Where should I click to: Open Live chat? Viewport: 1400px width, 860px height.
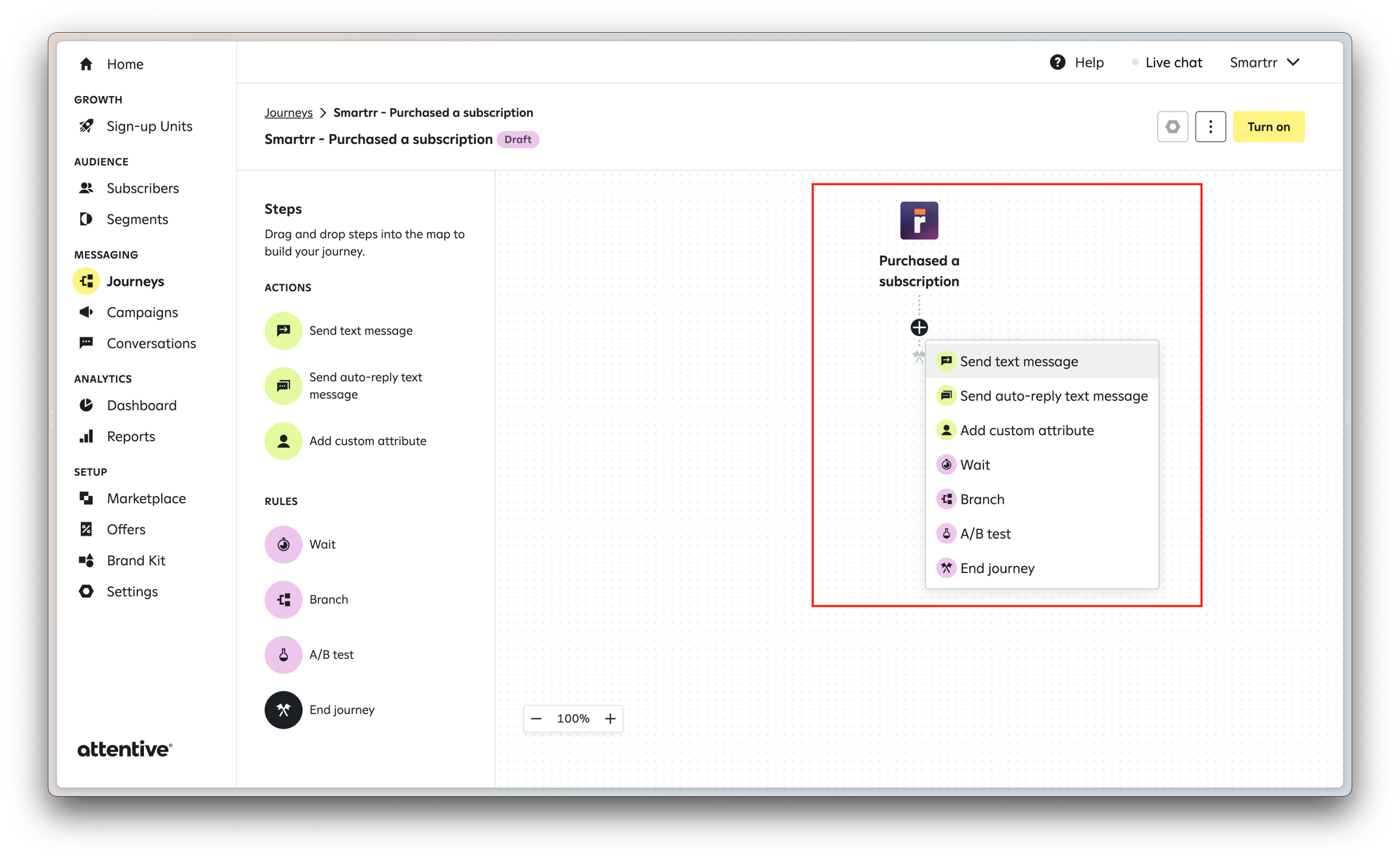coord(1167,62)
